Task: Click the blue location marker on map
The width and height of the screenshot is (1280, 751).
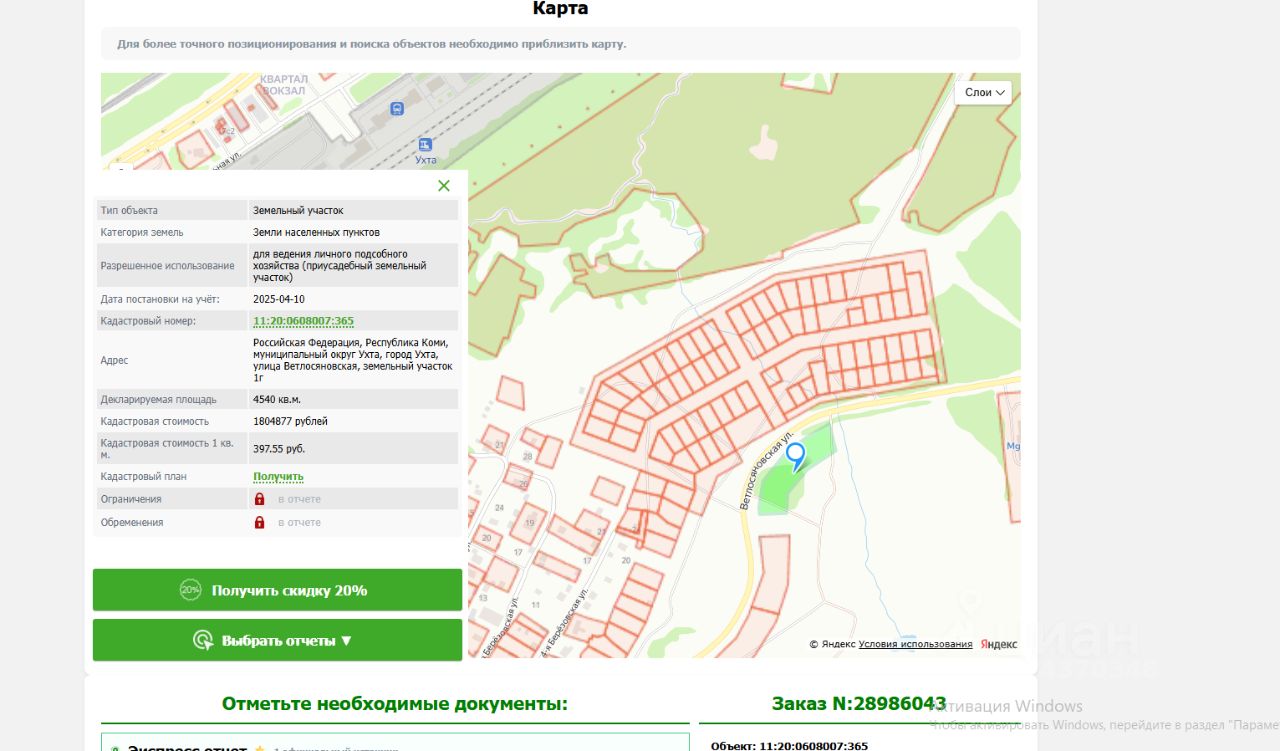Action: (796, 457)
